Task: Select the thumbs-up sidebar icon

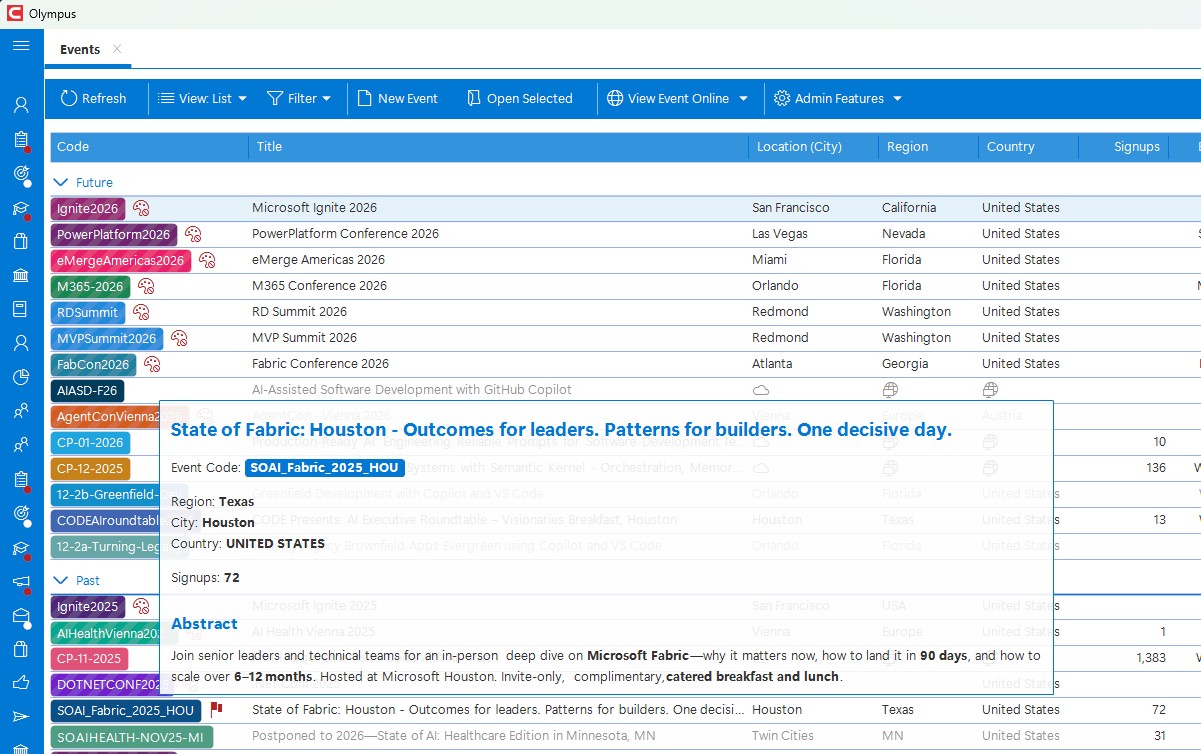Action: (x=21, y=683)
